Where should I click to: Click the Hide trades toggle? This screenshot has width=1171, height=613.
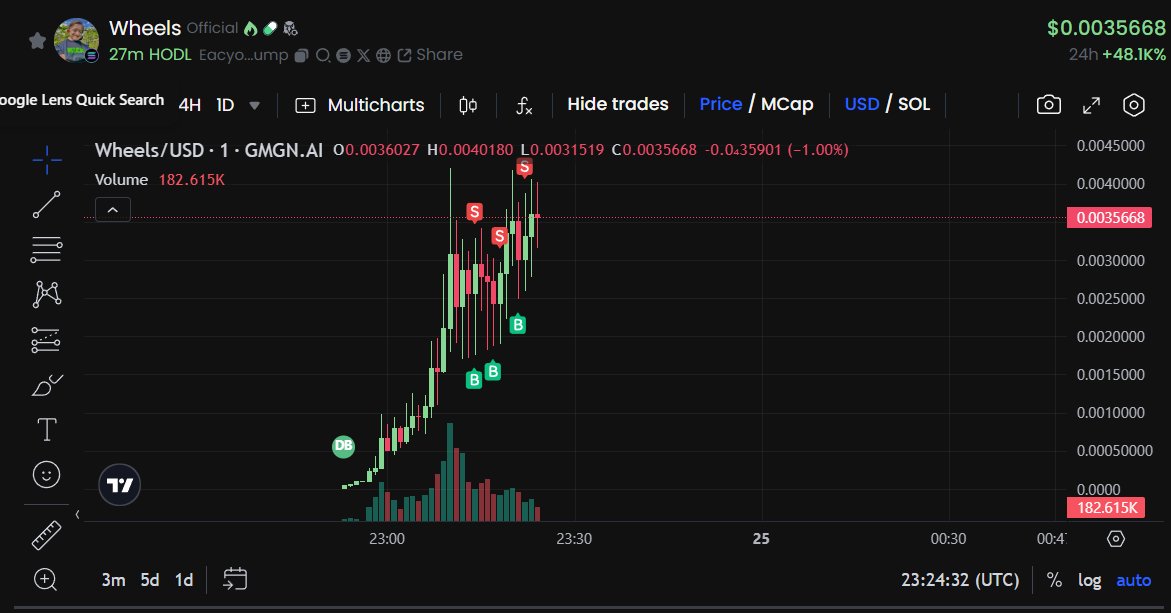618,105
